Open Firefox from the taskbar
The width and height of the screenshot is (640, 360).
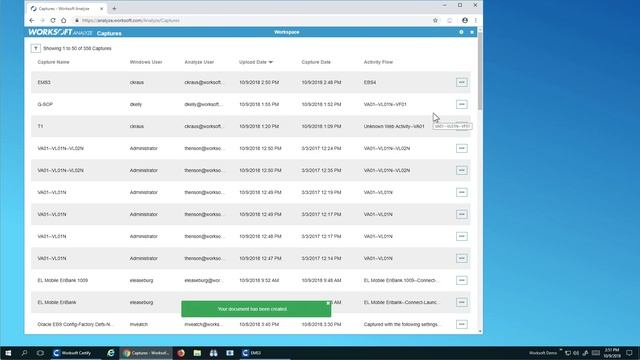(181, 353)
